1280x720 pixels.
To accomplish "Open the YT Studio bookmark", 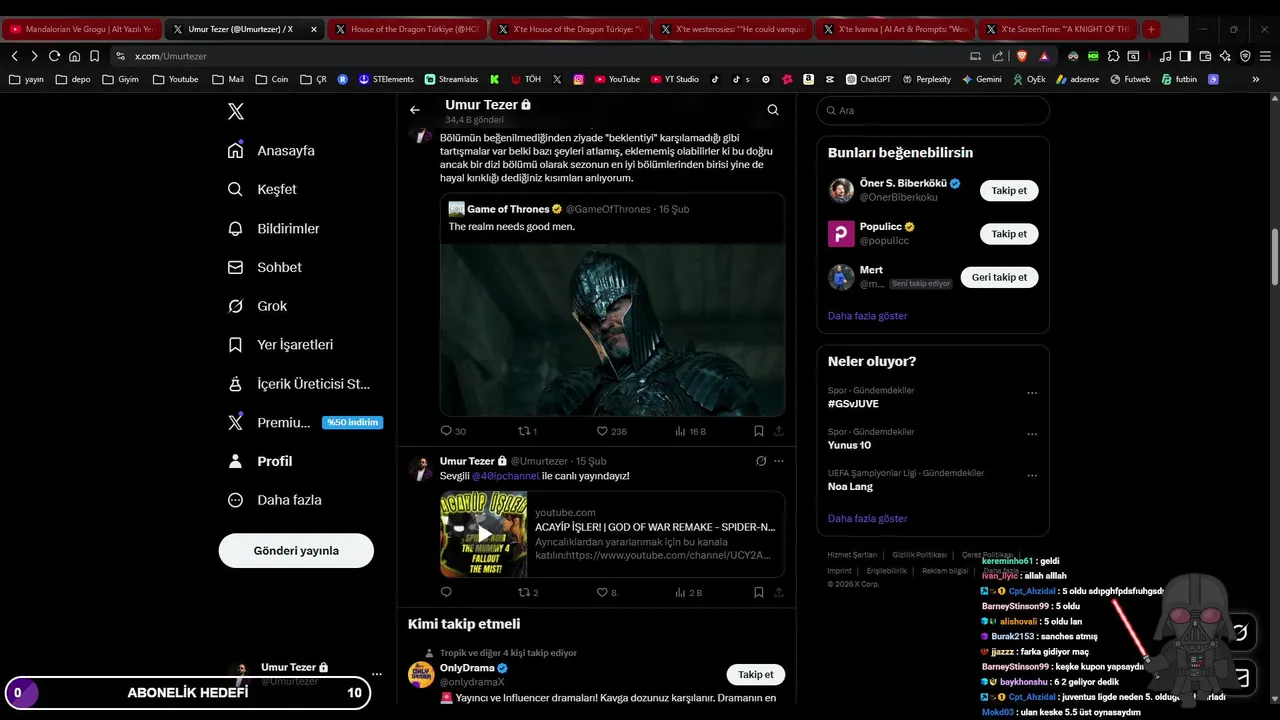I will pyautogui.click(x=674, y=79).
